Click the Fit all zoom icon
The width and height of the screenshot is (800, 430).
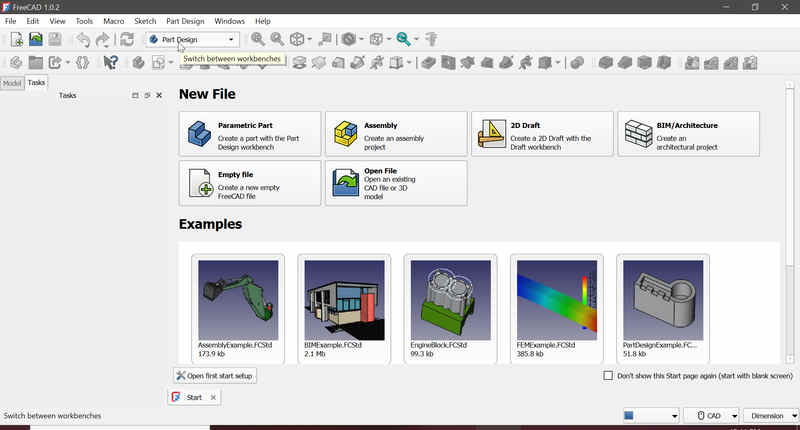(x=258, y=39)
